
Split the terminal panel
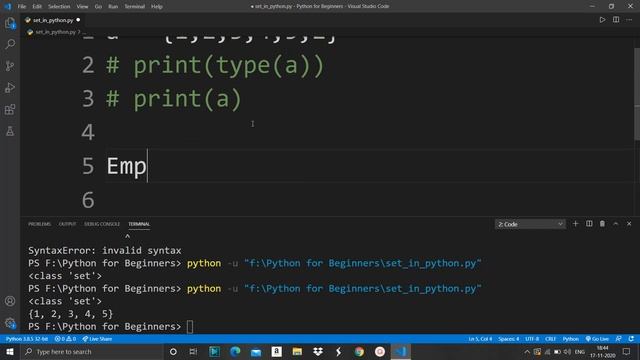pos(589,224)
